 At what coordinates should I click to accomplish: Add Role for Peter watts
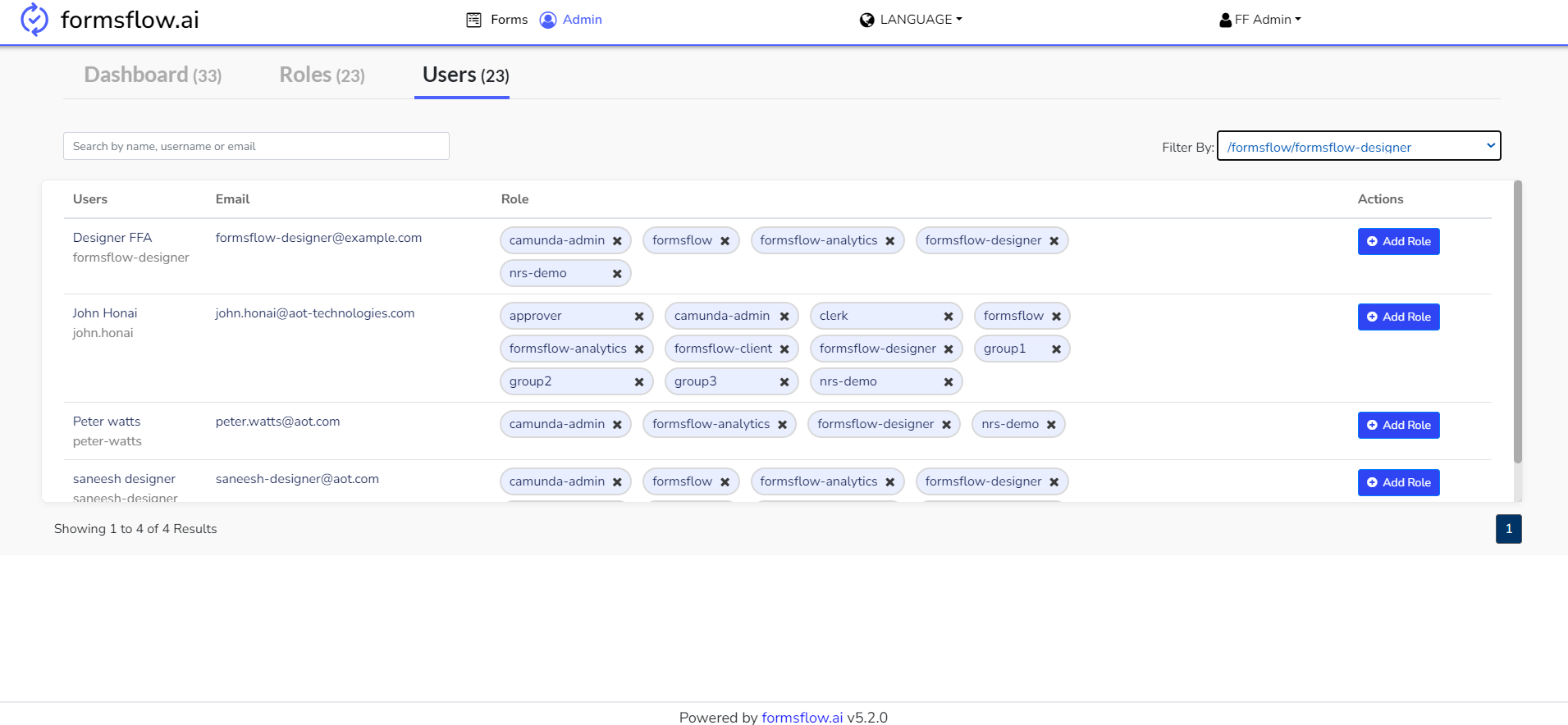pyautogui.click(x=1398, y=425)
